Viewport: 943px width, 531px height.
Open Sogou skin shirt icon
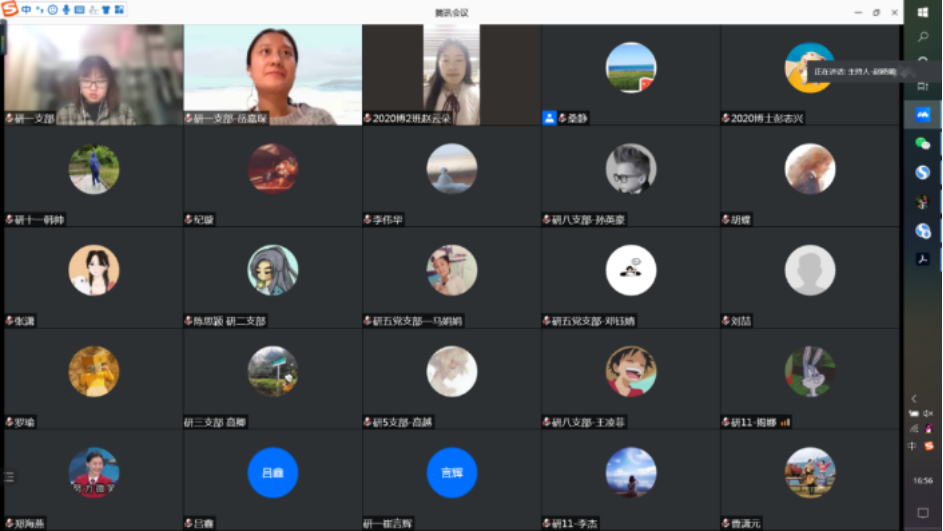(105, 10)
